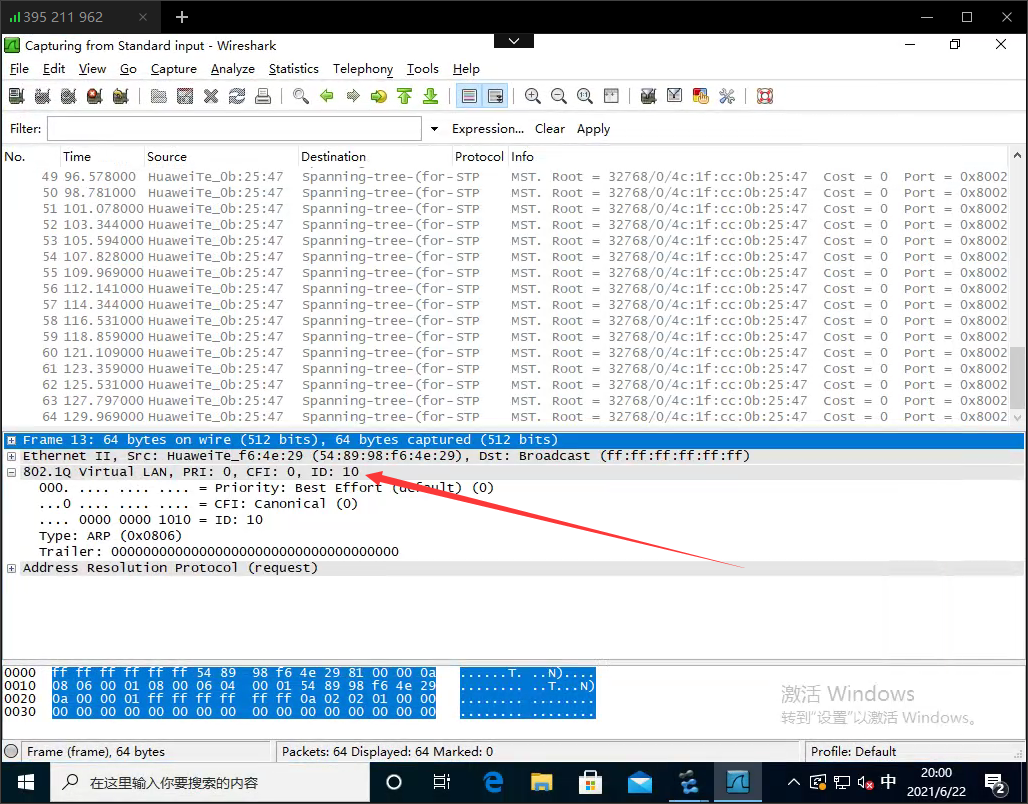The height and width of the screenshot is (804, 1028).
Task: Open the Windows Start menu
Action: click(x=26, y=782)
